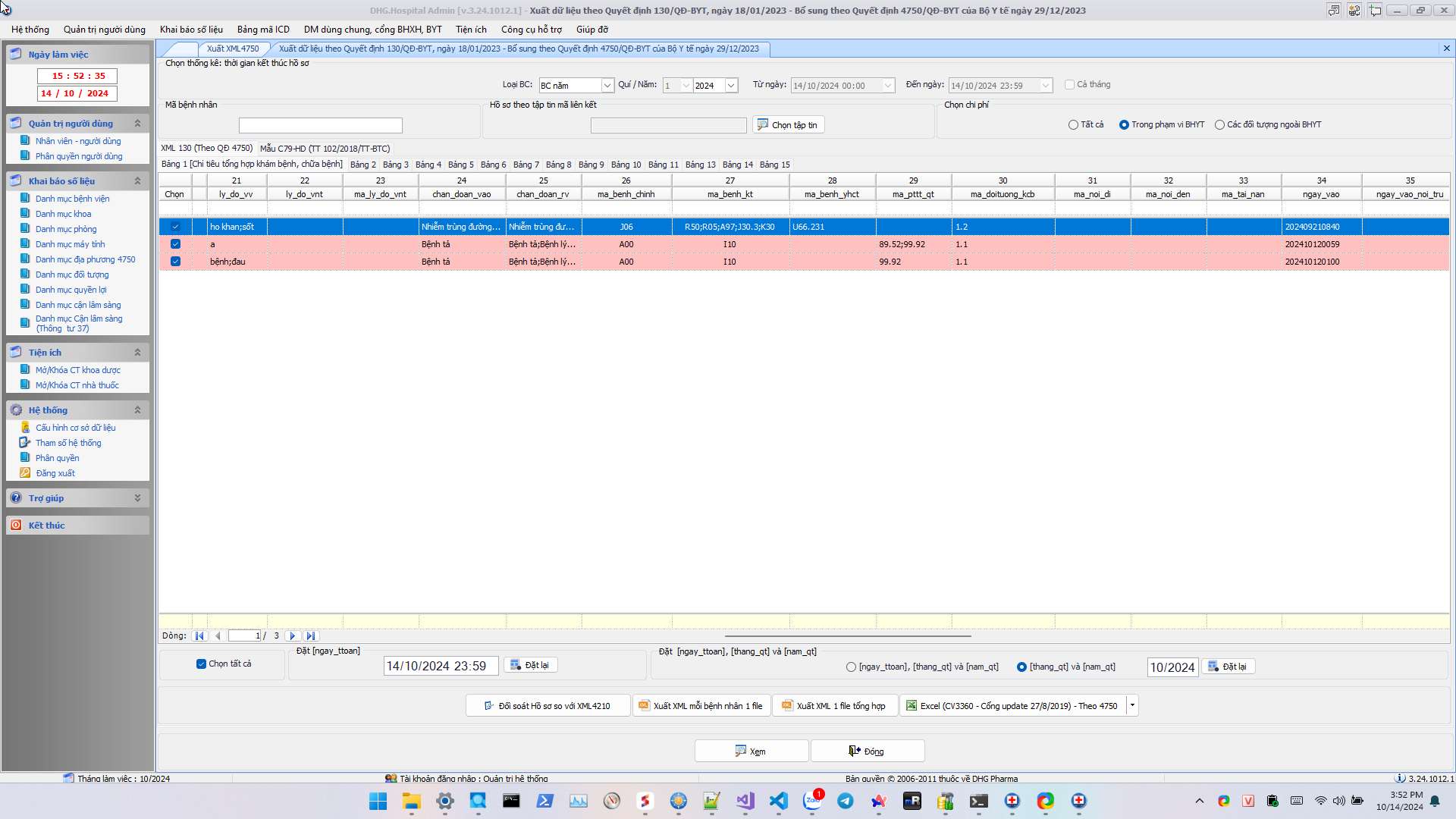Screen dimensions: 1456x819
Task: Click the 'Xem' button
Action: click(751, 752)
